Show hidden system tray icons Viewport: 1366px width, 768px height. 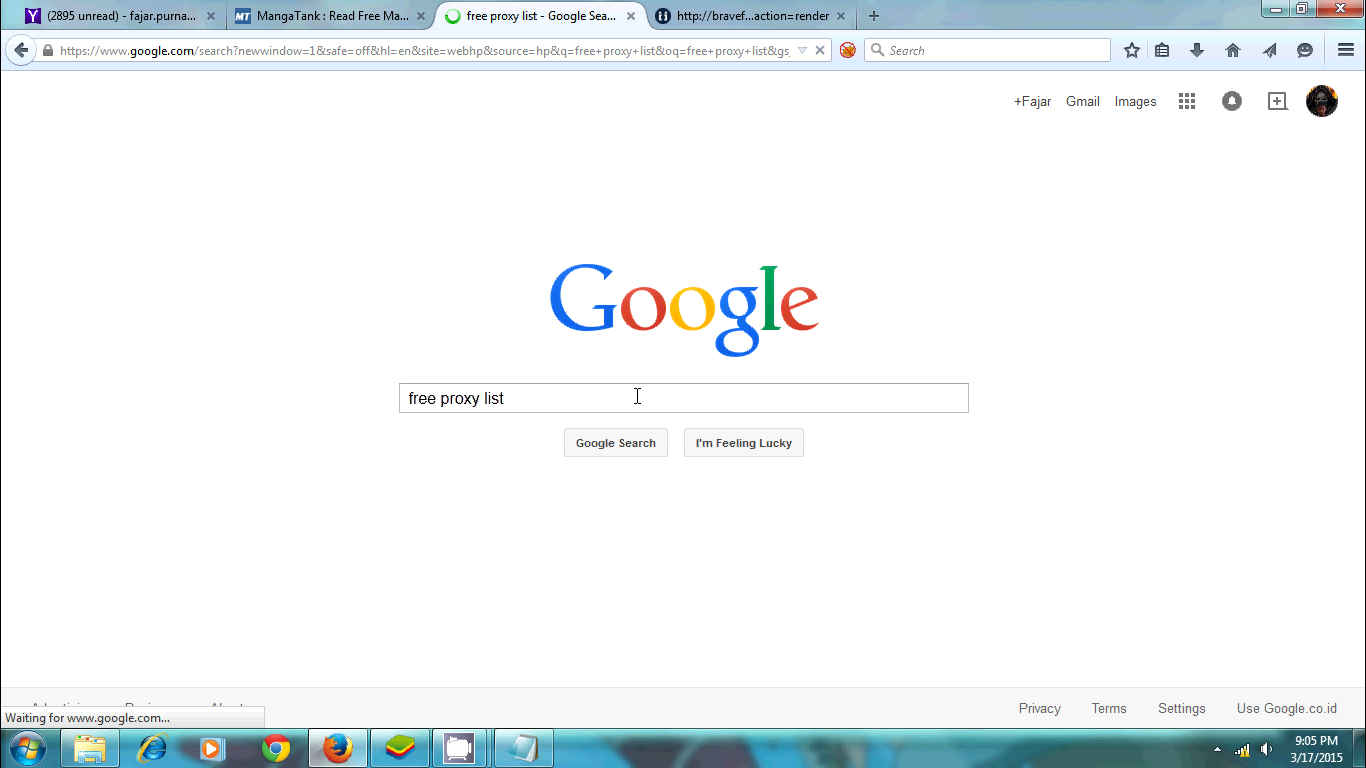[1217, 750]
